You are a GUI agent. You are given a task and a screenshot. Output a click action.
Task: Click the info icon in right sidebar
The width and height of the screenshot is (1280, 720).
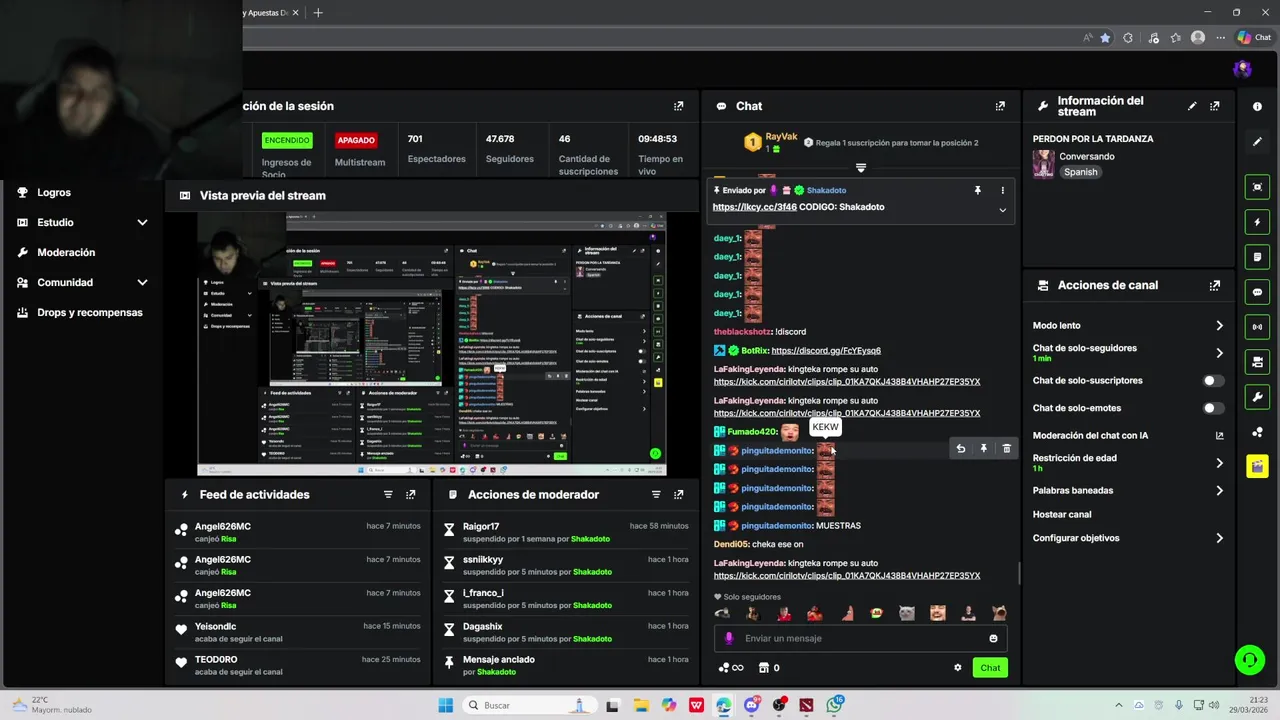[x=1257, y=106]
